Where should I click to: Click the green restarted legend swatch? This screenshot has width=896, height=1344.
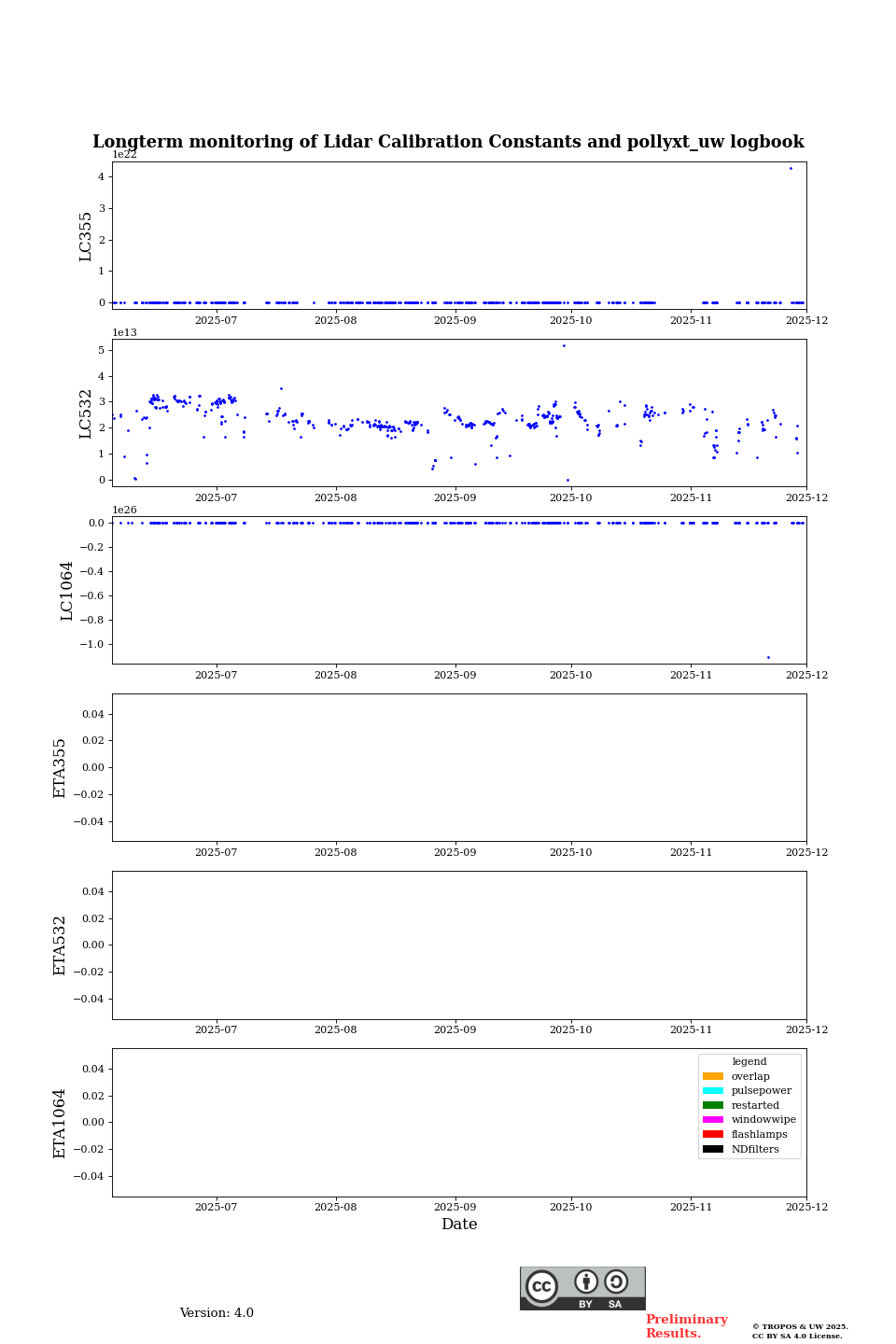pos(712,1105)
